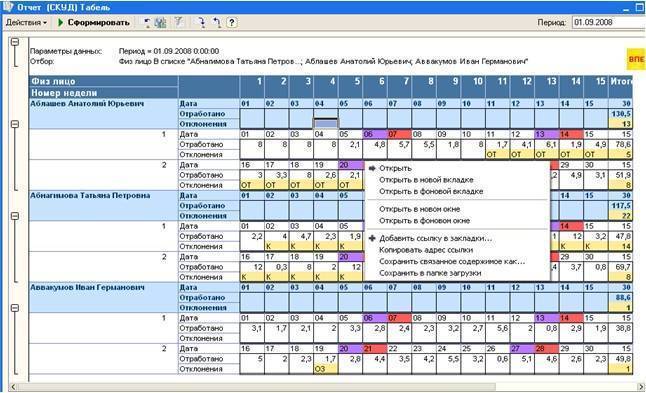The image size is (646, 393).
Task: Click the yellow ОЗ deviation cell
Action: (325, 369)
